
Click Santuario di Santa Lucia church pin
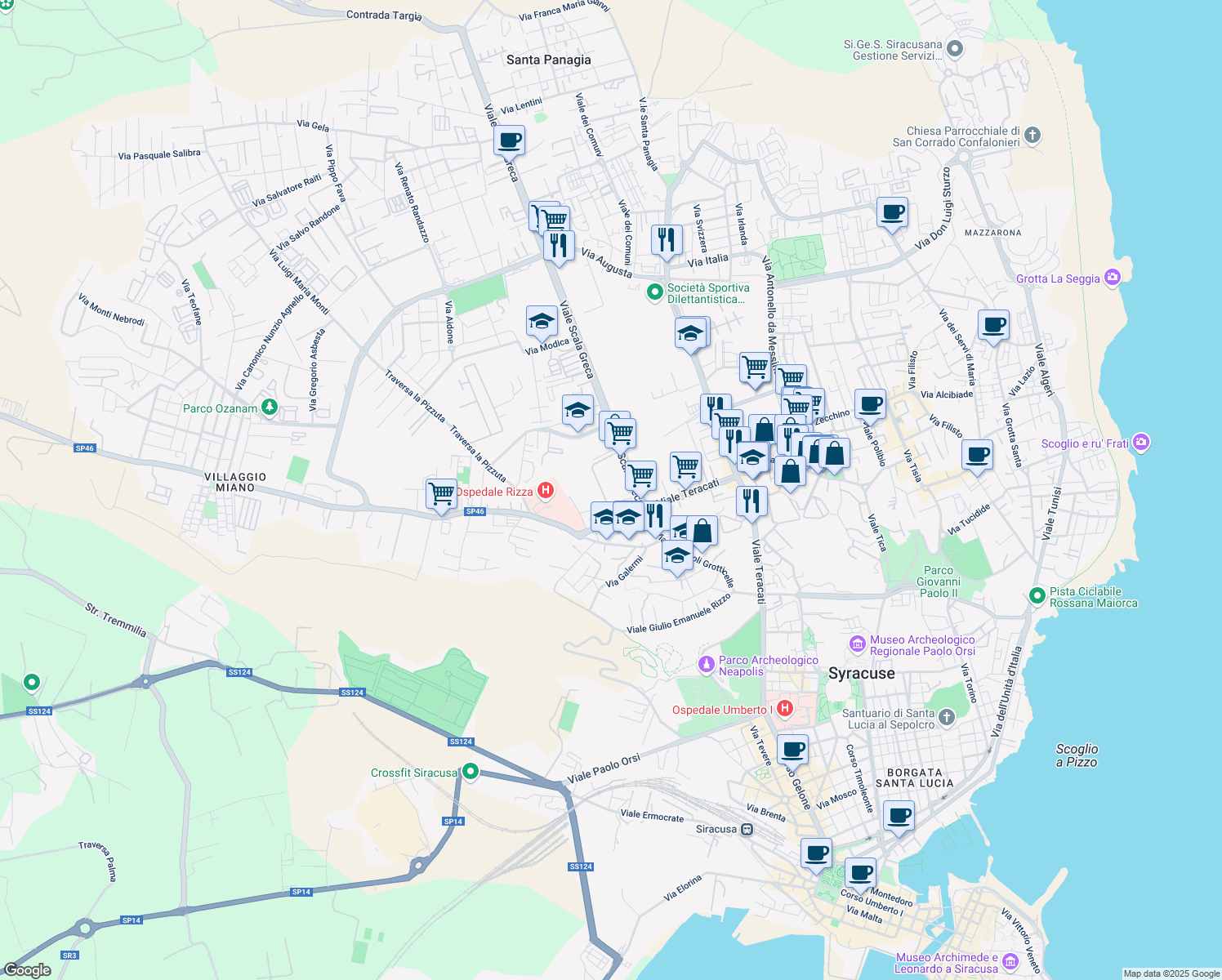pyautogui.click(x=946, y=718)
